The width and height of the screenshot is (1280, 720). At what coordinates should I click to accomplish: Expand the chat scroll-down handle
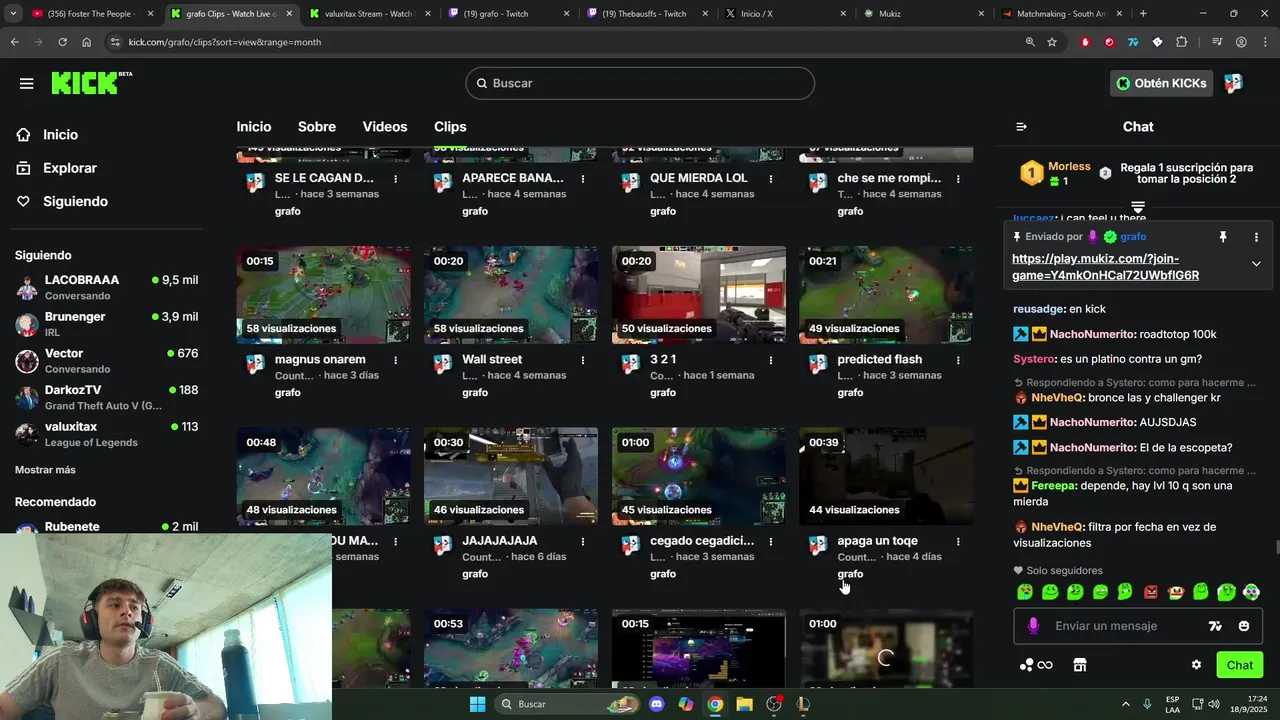(x=1138, y=207)
